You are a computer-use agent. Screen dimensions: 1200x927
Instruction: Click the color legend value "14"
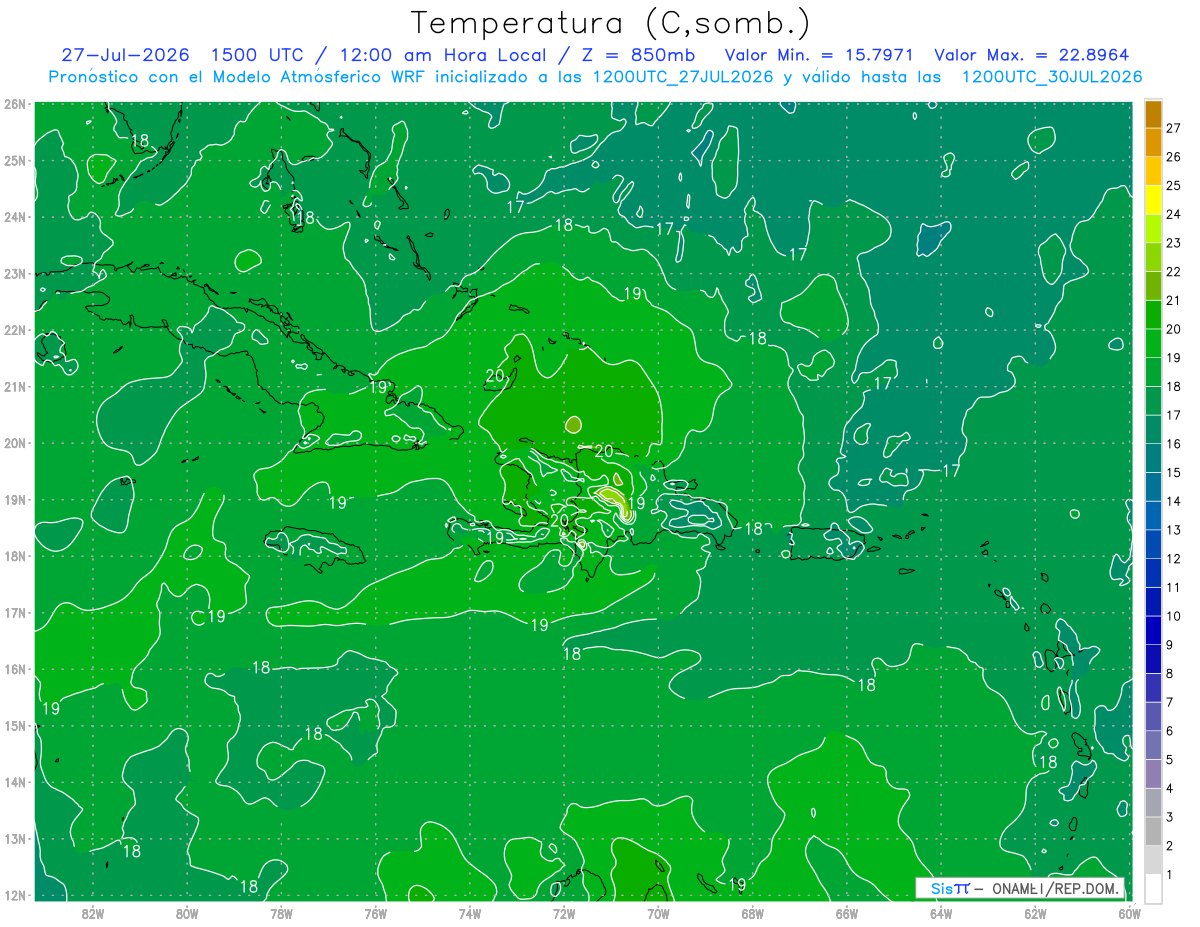click(1174, 501)
